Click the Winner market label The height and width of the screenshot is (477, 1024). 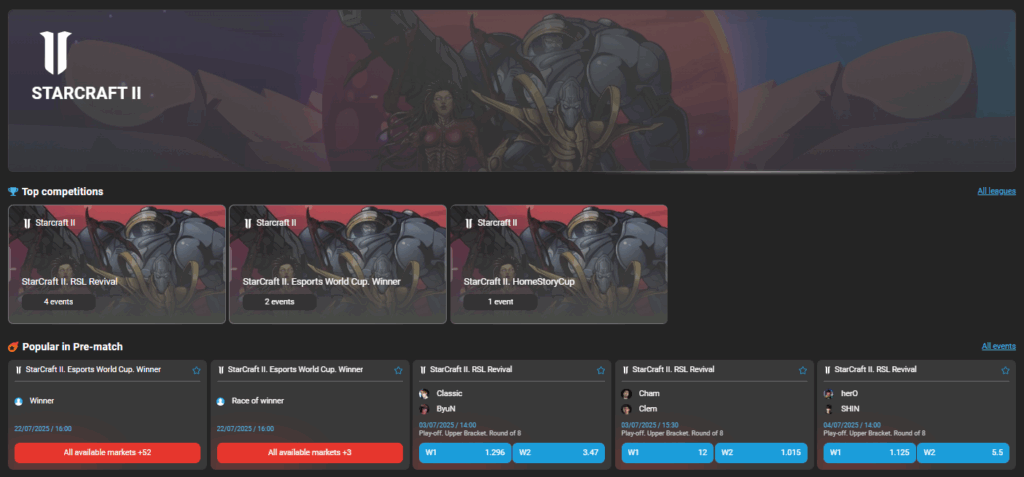point(42,401)
